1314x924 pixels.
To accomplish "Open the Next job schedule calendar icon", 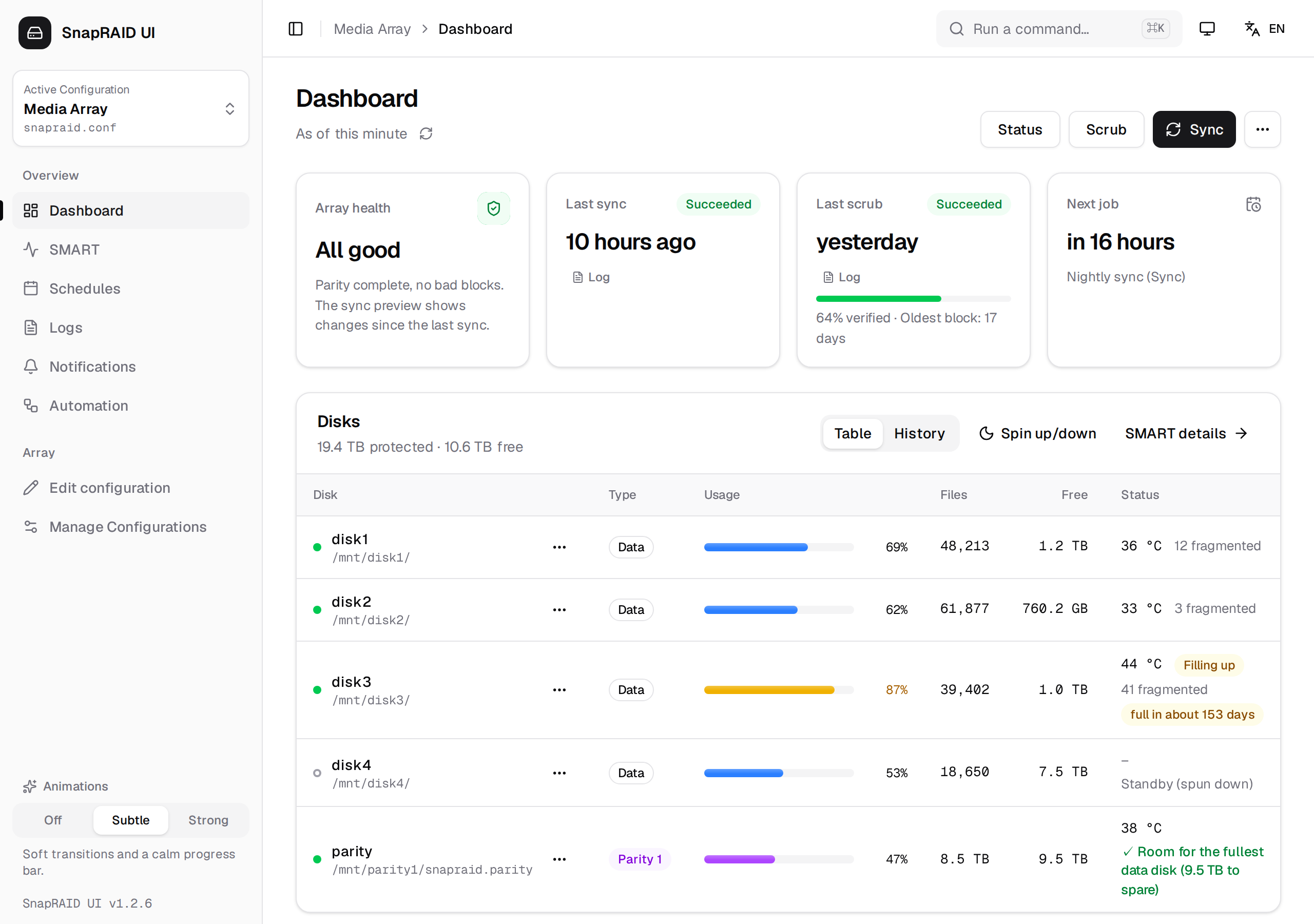I will (x=1253, y=204).
